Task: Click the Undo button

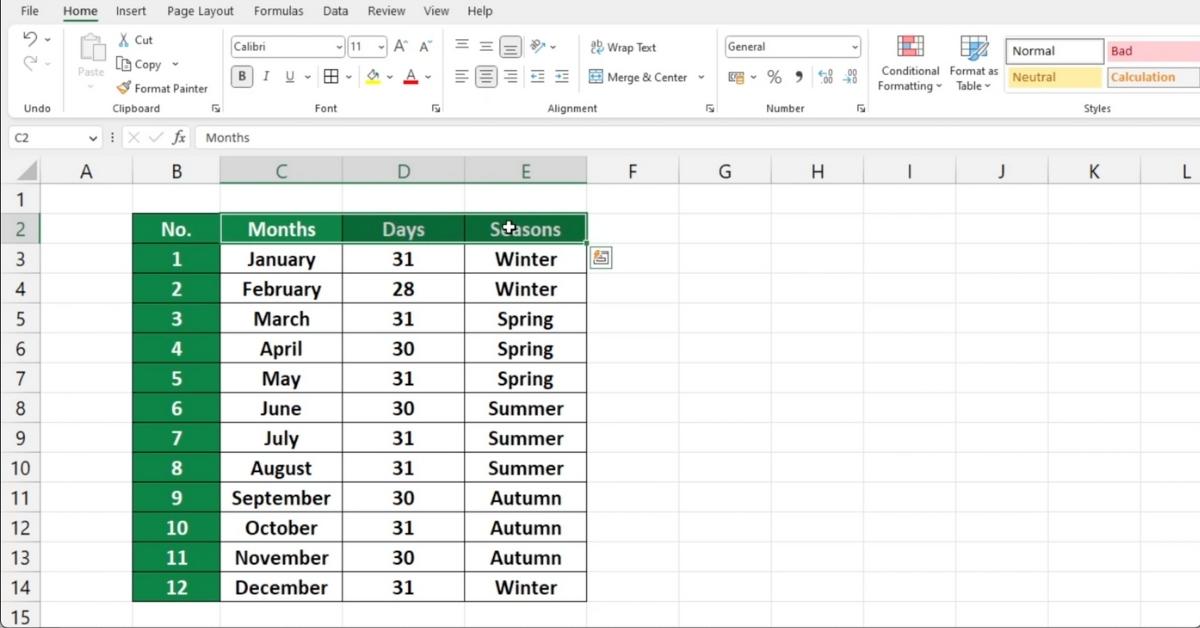Action: tap(30, 38)
